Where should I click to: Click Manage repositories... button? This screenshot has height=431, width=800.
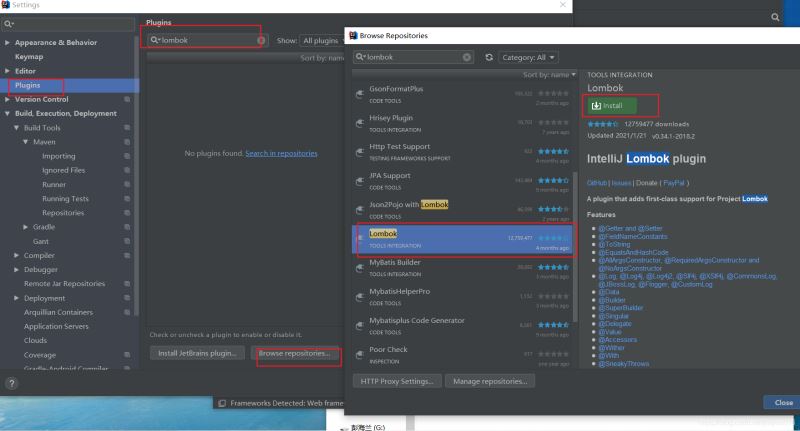coord(490,381)
